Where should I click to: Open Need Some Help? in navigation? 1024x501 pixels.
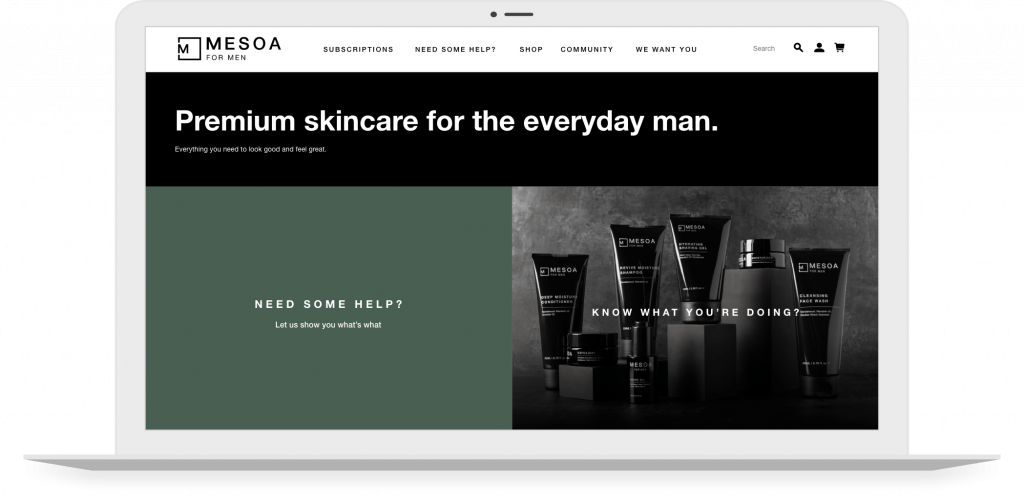455,50
